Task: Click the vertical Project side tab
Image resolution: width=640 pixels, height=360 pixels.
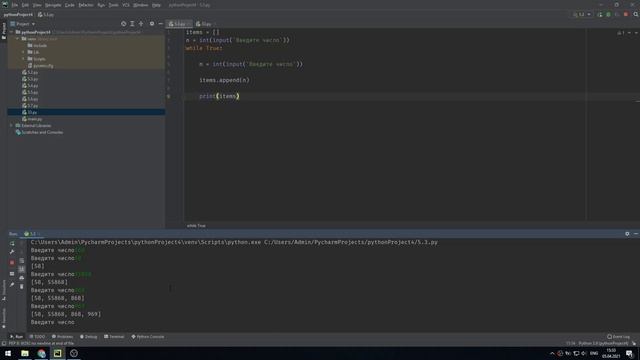Action: (x=4, y=31)
